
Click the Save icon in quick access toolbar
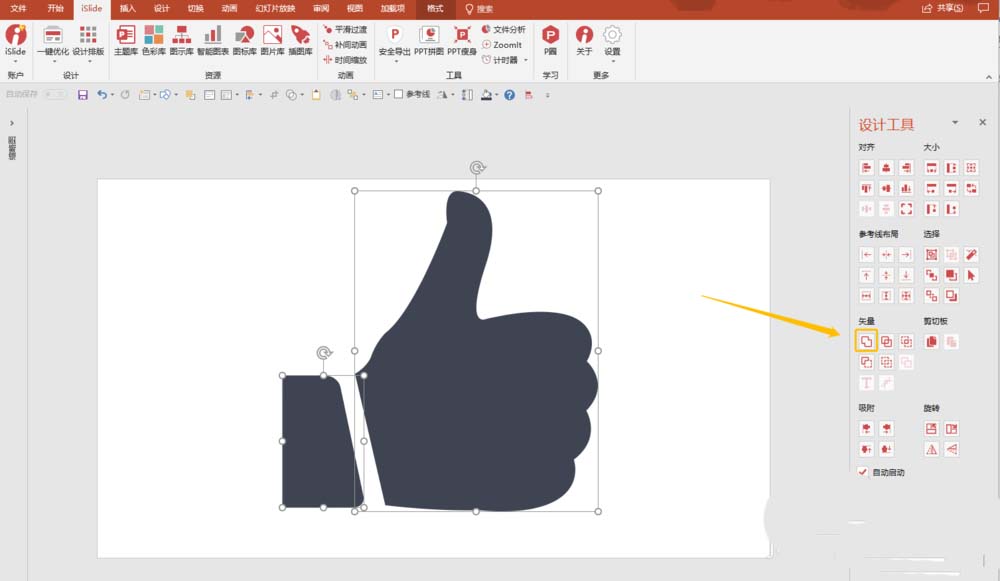83,94
